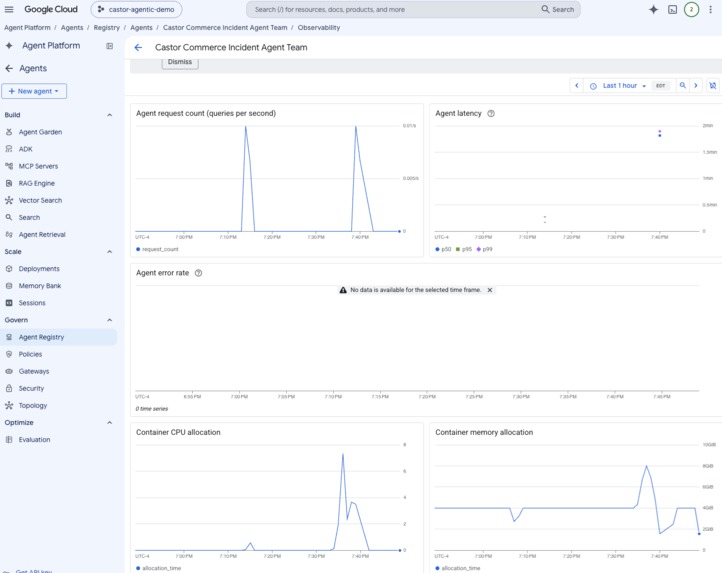Toggle the auto-refresh off icon

click(x=713, y=86)
